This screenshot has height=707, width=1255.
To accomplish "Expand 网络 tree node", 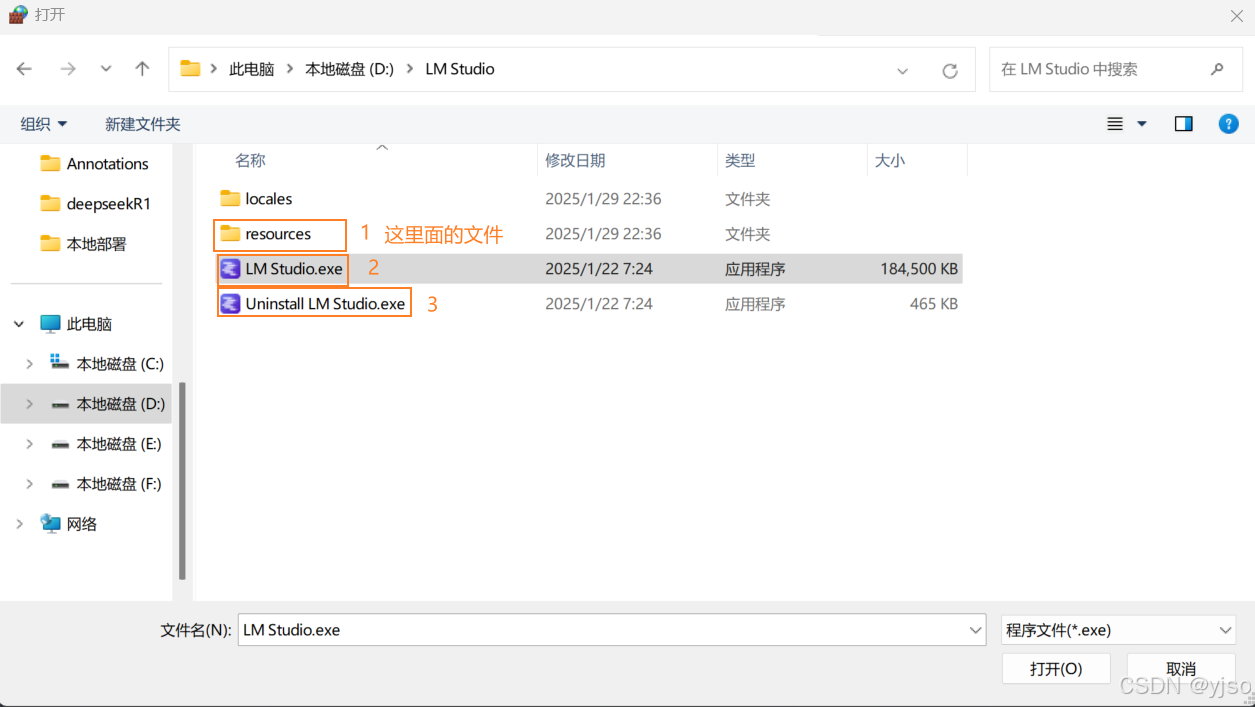I will 19,524.
